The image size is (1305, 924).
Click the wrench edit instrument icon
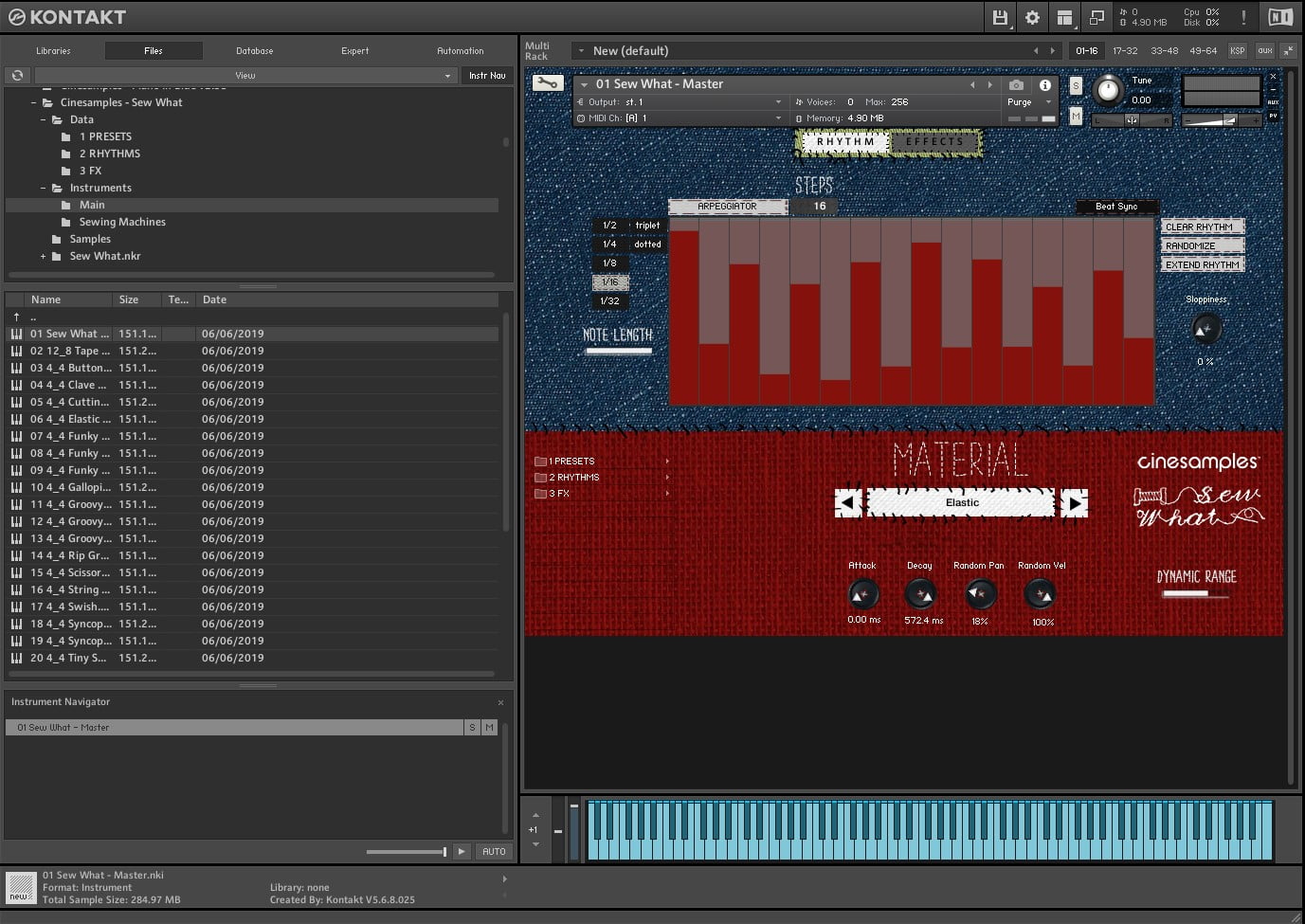point(547,83)
